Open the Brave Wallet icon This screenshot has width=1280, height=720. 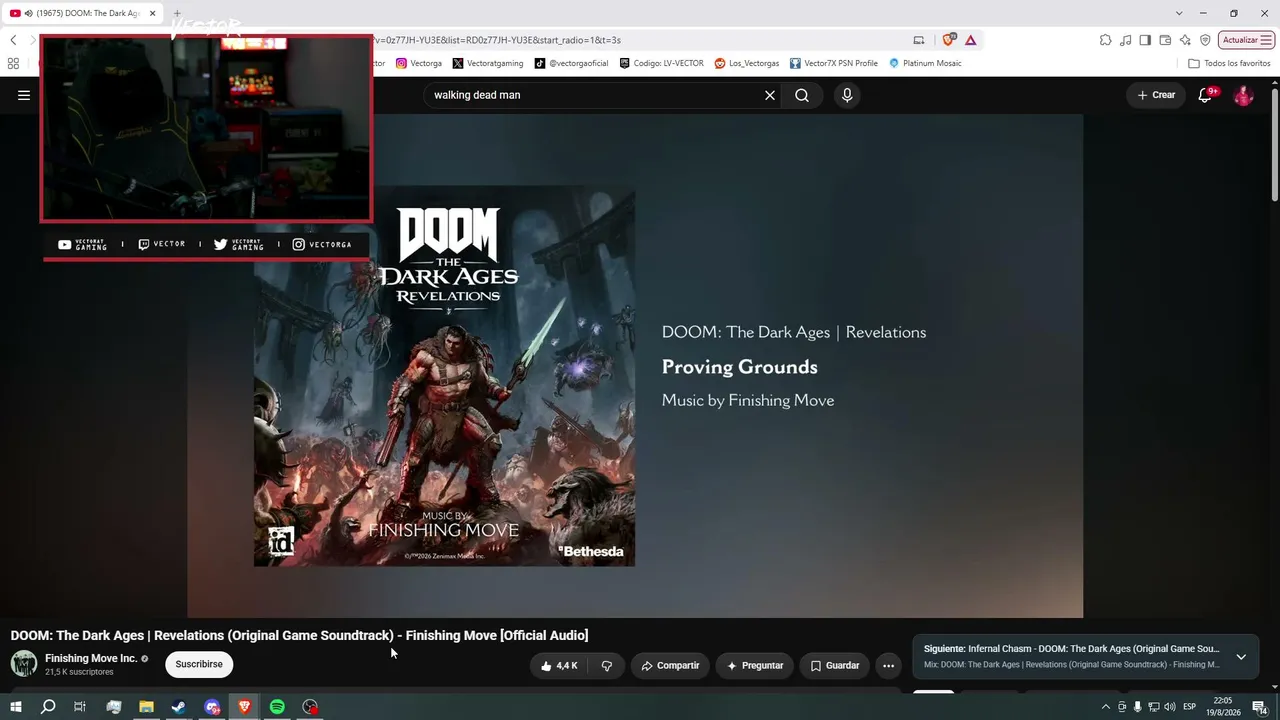(x=1165, y=40)
